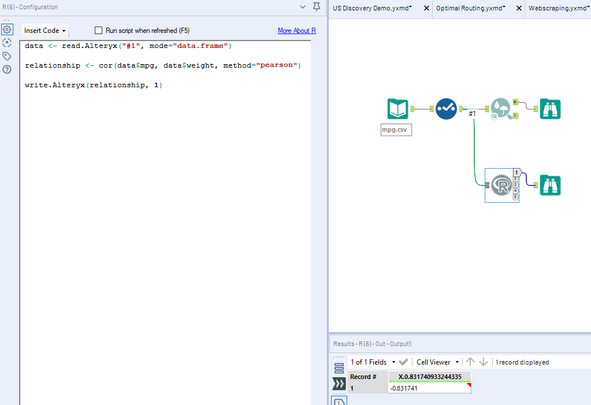Open the More About R link
591x405 pixels.
click(x=297, y=31)
